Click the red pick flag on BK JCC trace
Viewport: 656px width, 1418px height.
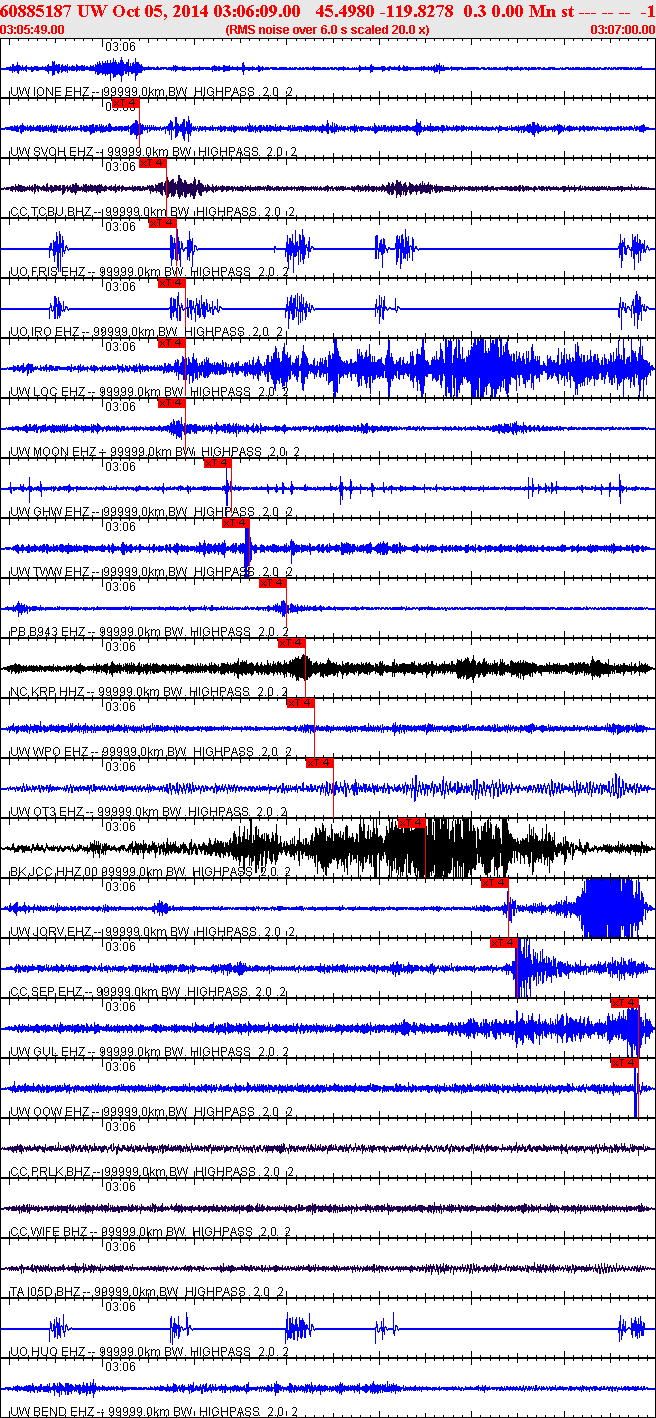point(411,823)
